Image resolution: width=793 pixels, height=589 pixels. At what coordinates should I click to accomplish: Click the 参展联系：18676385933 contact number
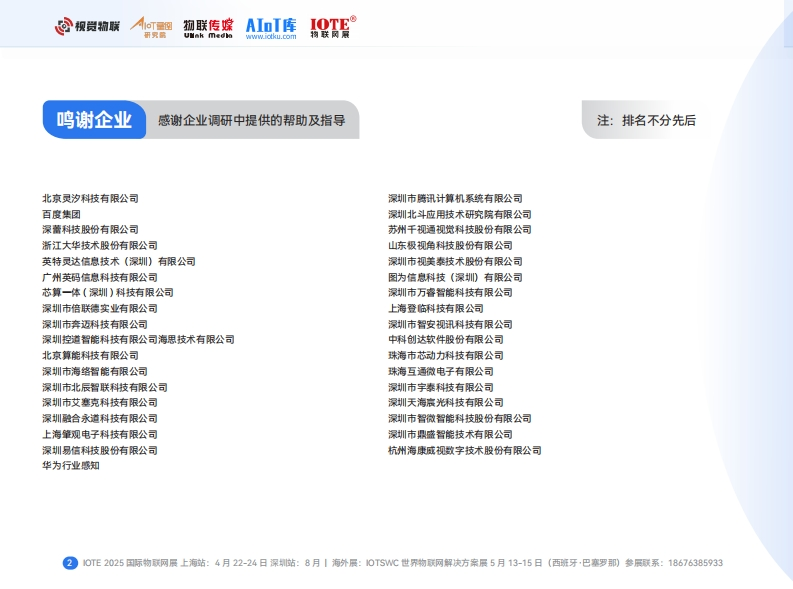click(x=674, y=563)
